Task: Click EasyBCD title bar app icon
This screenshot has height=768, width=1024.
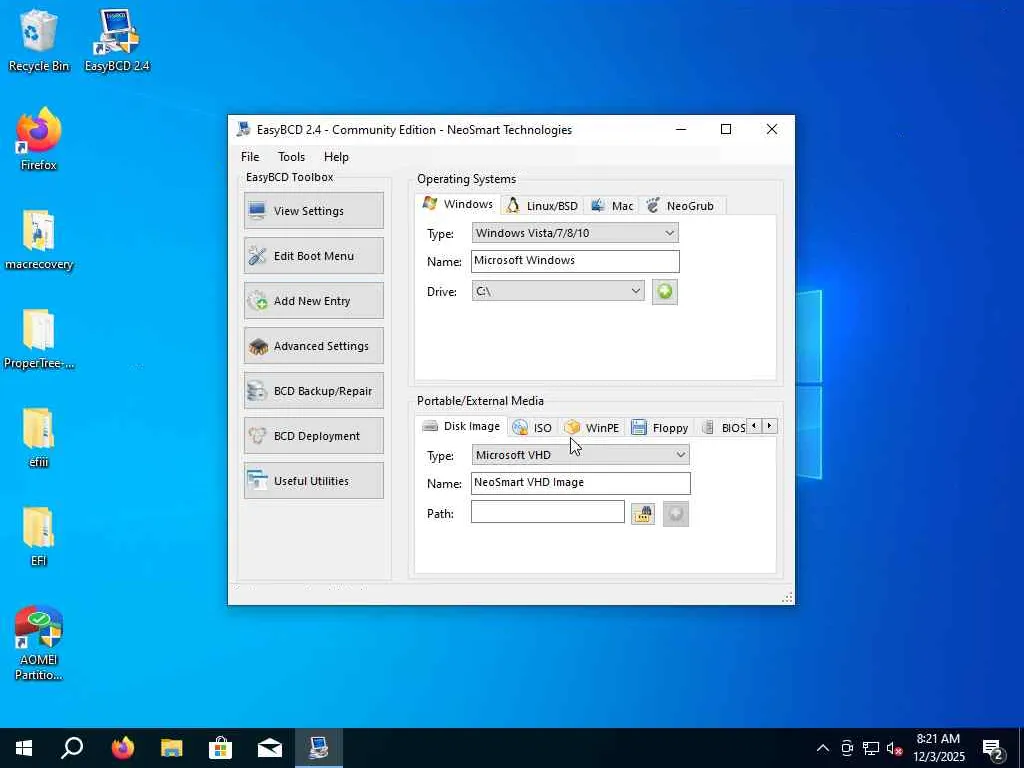Action: point(244,129)
